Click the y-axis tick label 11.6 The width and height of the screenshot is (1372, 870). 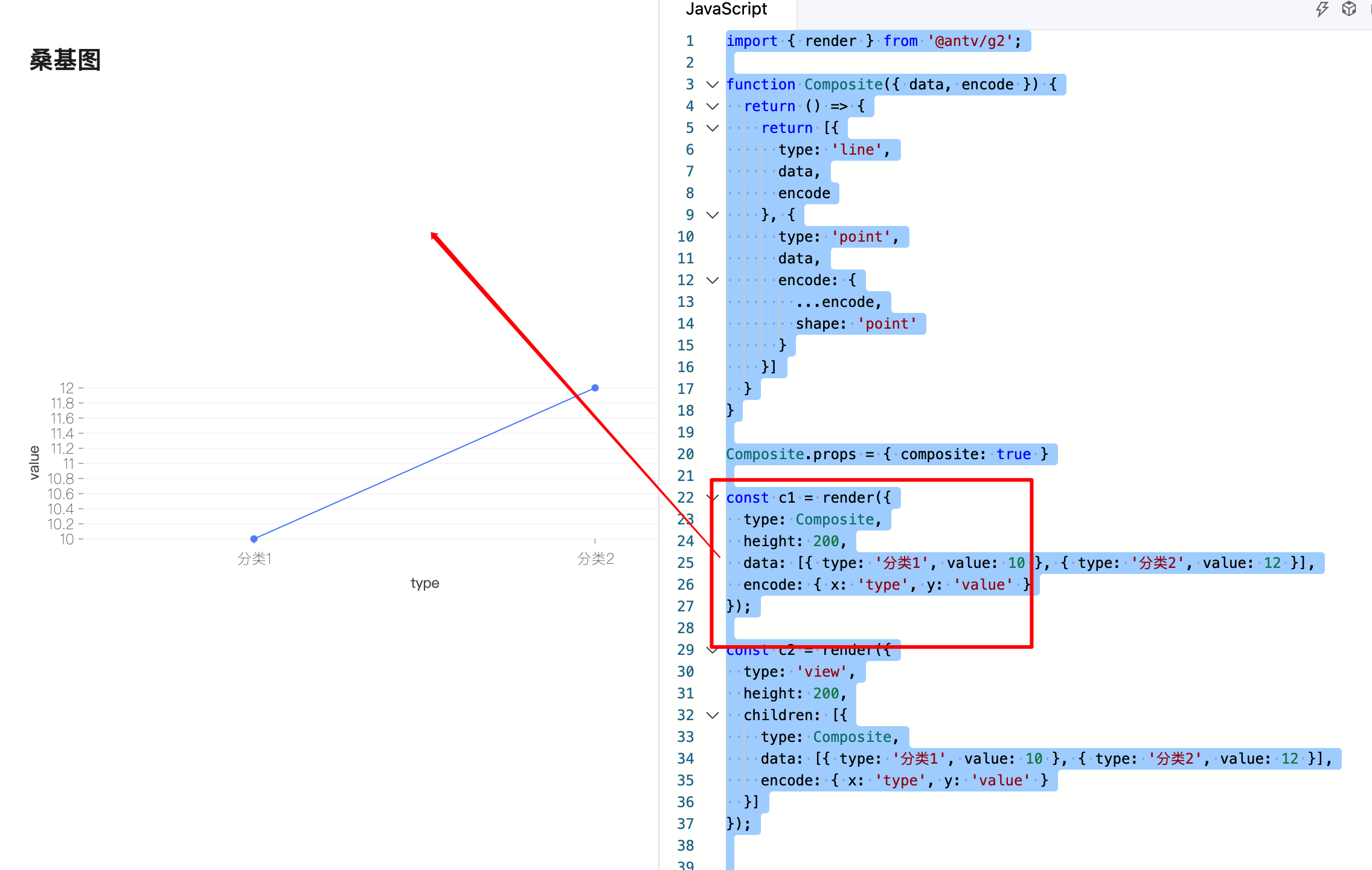point(62,418)
